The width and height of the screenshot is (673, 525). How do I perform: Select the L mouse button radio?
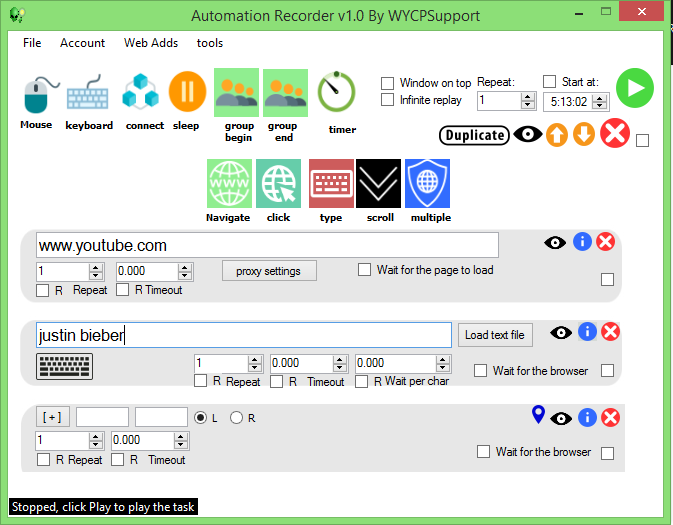pyautogui.click(x=200, y=418)
